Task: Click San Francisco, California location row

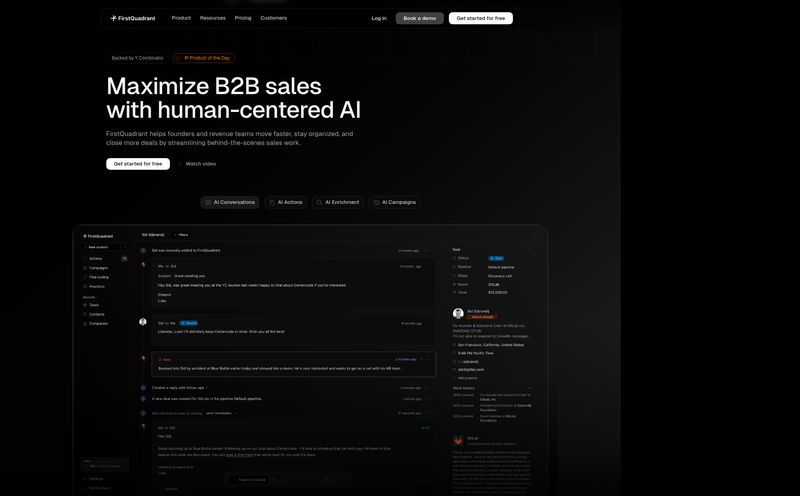Action: 490,345
